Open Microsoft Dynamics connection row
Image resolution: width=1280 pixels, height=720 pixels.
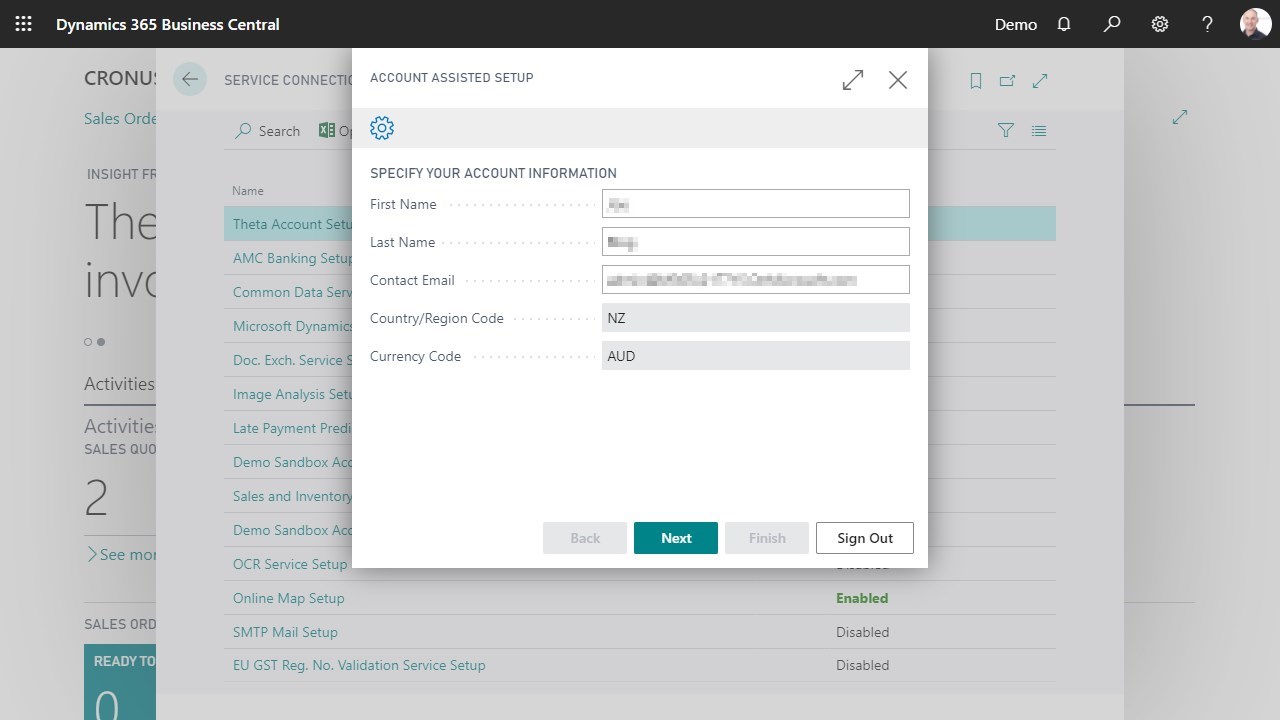[x=292, y=326]
